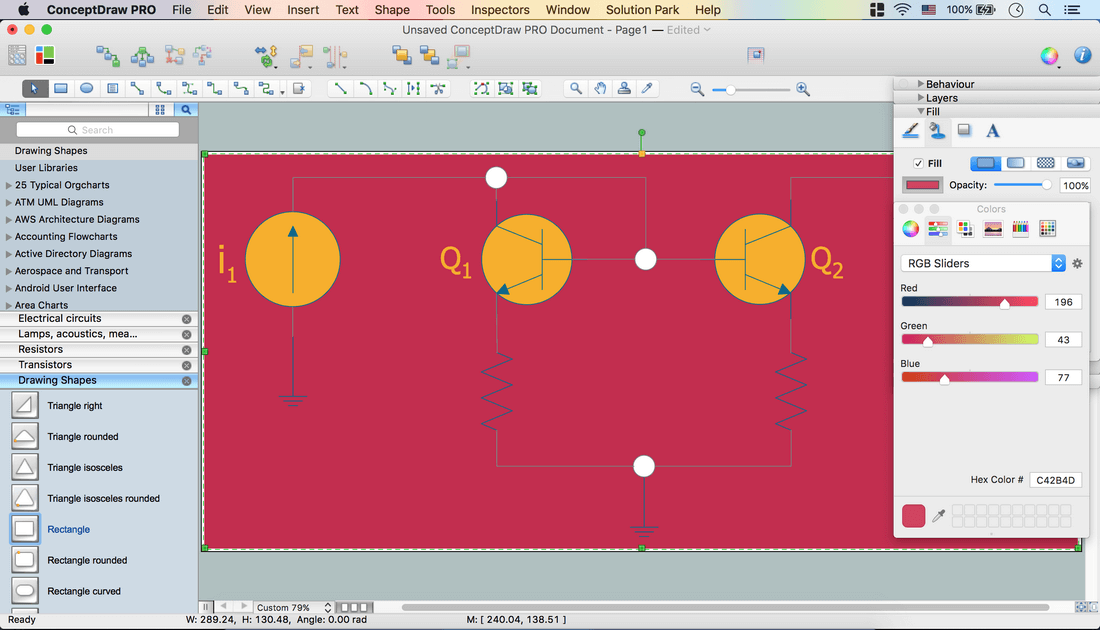The width and height of the screenshot is (1100, 630).
Task: Activate the hand pan tool
Action: click(x=600, y=88)
